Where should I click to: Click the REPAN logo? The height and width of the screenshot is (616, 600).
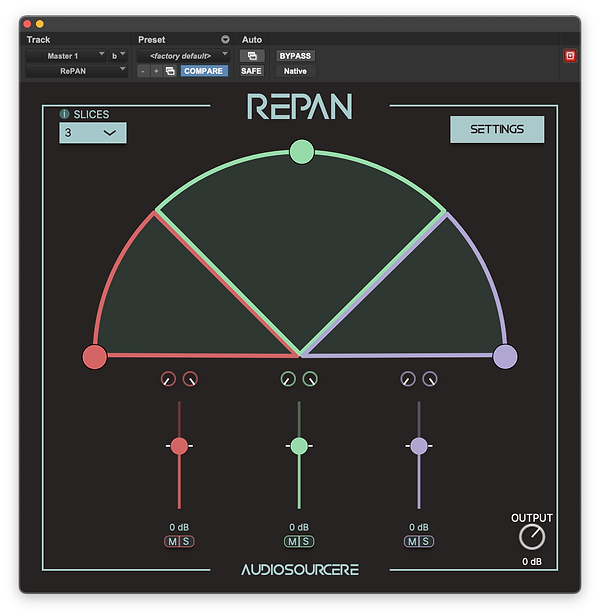299,106
